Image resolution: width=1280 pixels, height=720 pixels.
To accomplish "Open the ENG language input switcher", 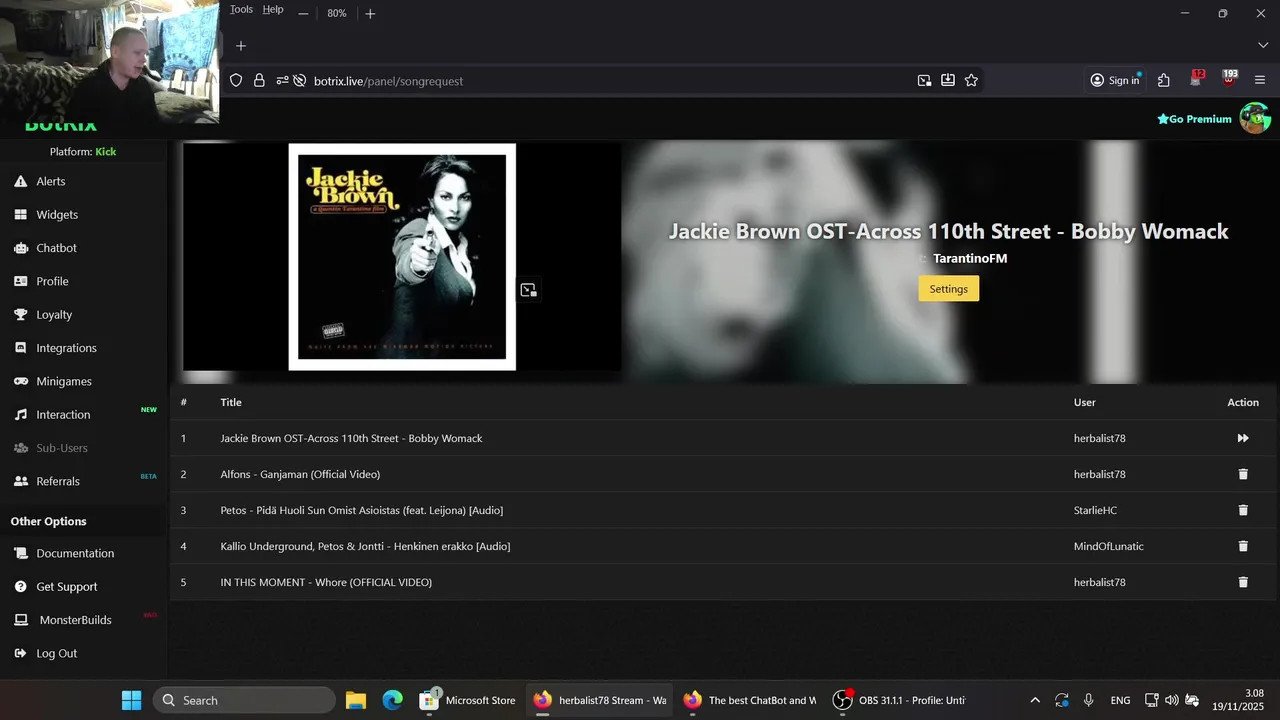I will [1120, 700].
